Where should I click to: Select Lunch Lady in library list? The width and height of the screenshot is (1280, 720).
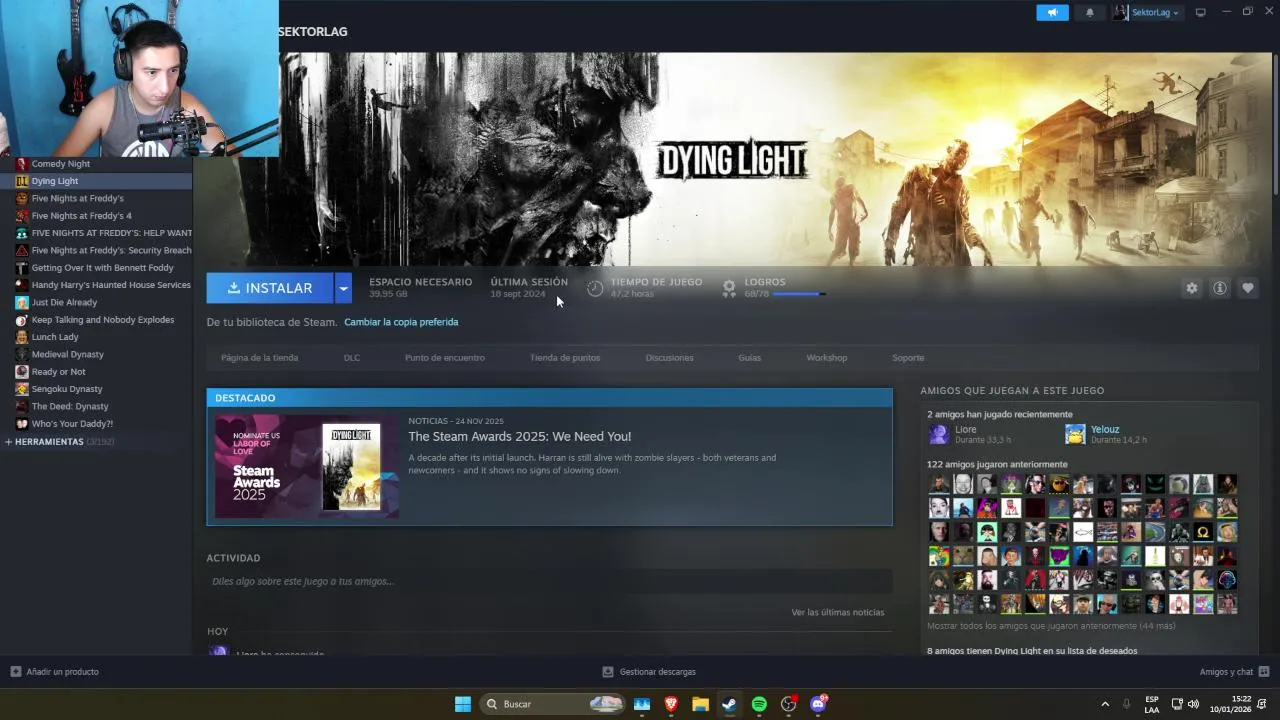96,337
